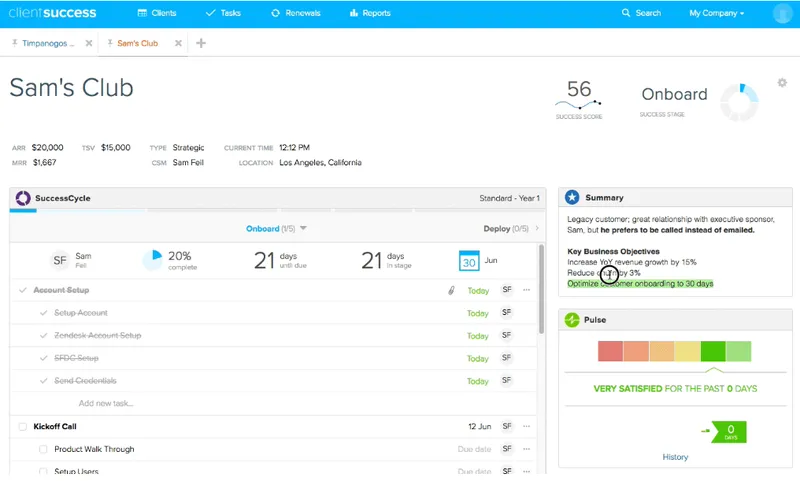This screenshot has width=800, height=481.
Task: Check the Kickoff Call checkbox
Action: (22, 426)
